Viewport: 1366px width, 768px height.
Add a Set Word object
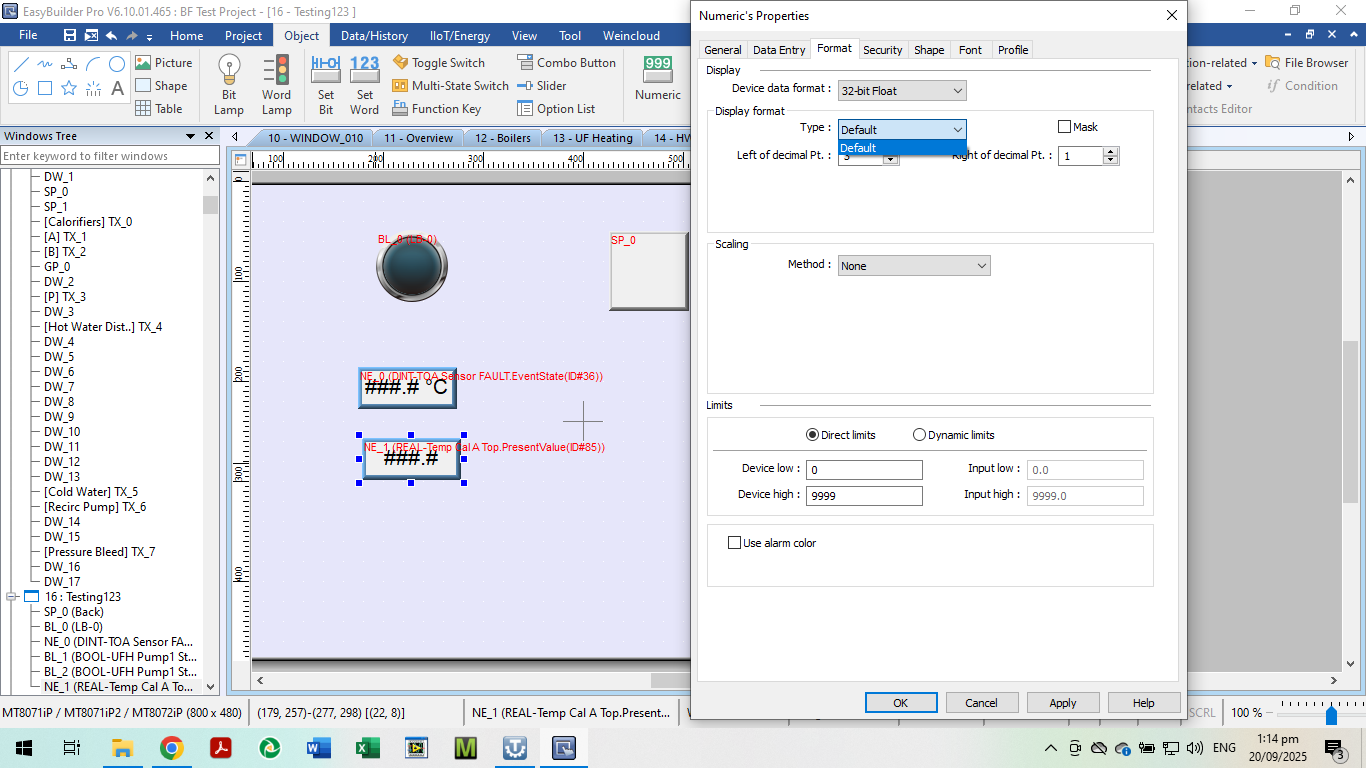point(364,84)
